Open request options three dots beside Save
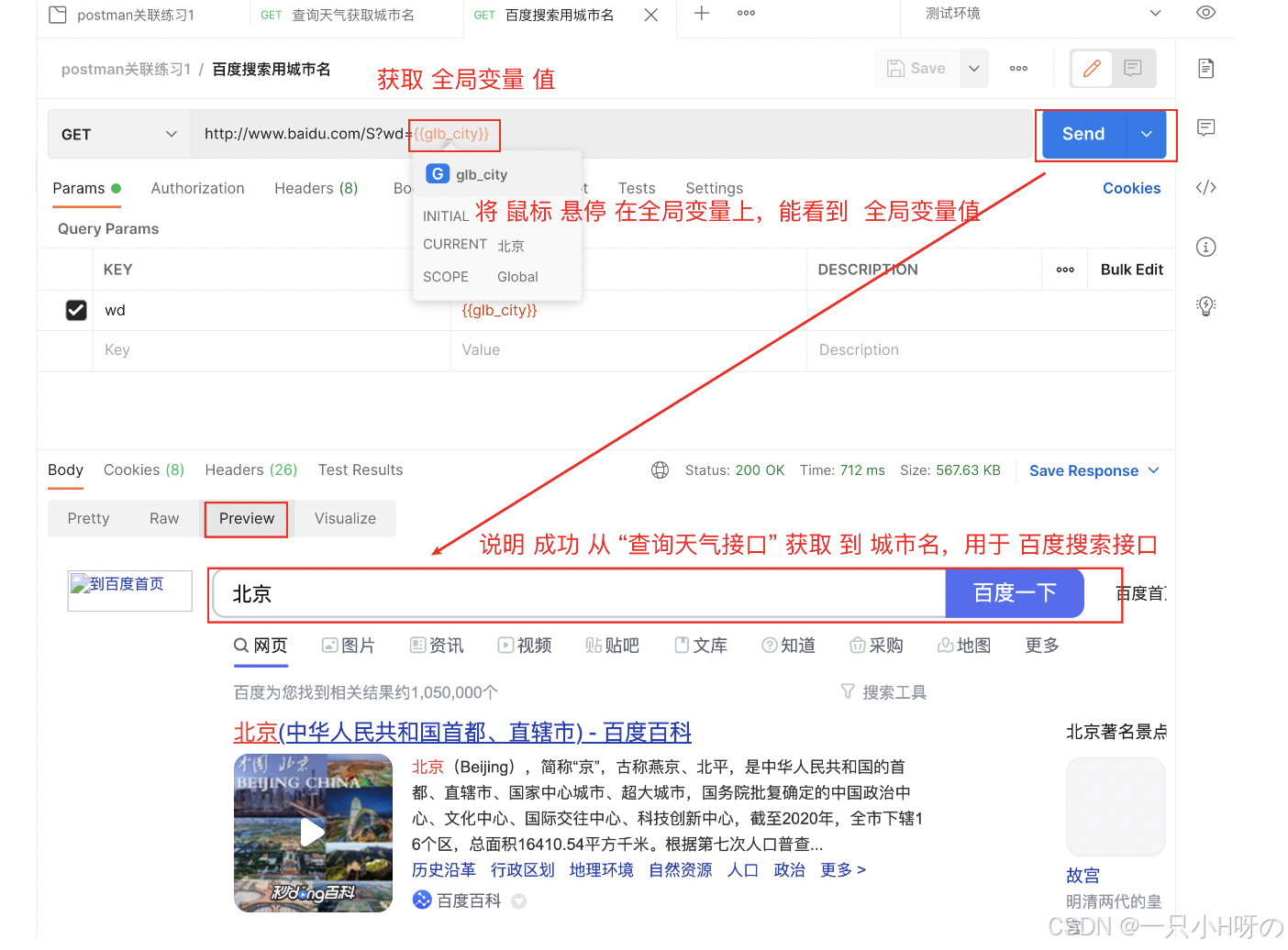Screen dimensions: 1288x950 click(1018, 69)
